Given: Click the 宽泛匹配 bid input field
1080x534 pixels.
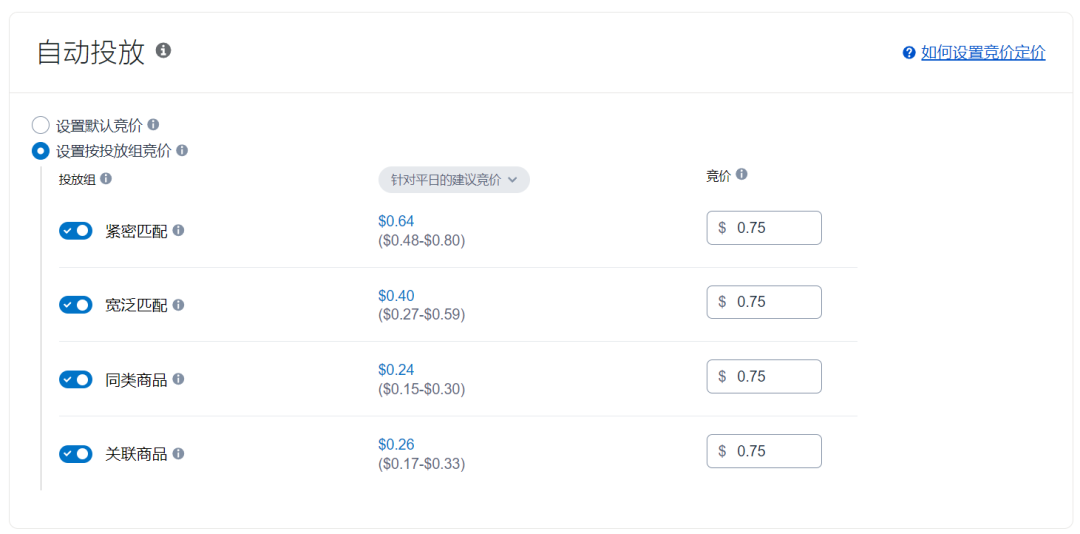Looking at the screenshot, I should (x=764, y=302).
